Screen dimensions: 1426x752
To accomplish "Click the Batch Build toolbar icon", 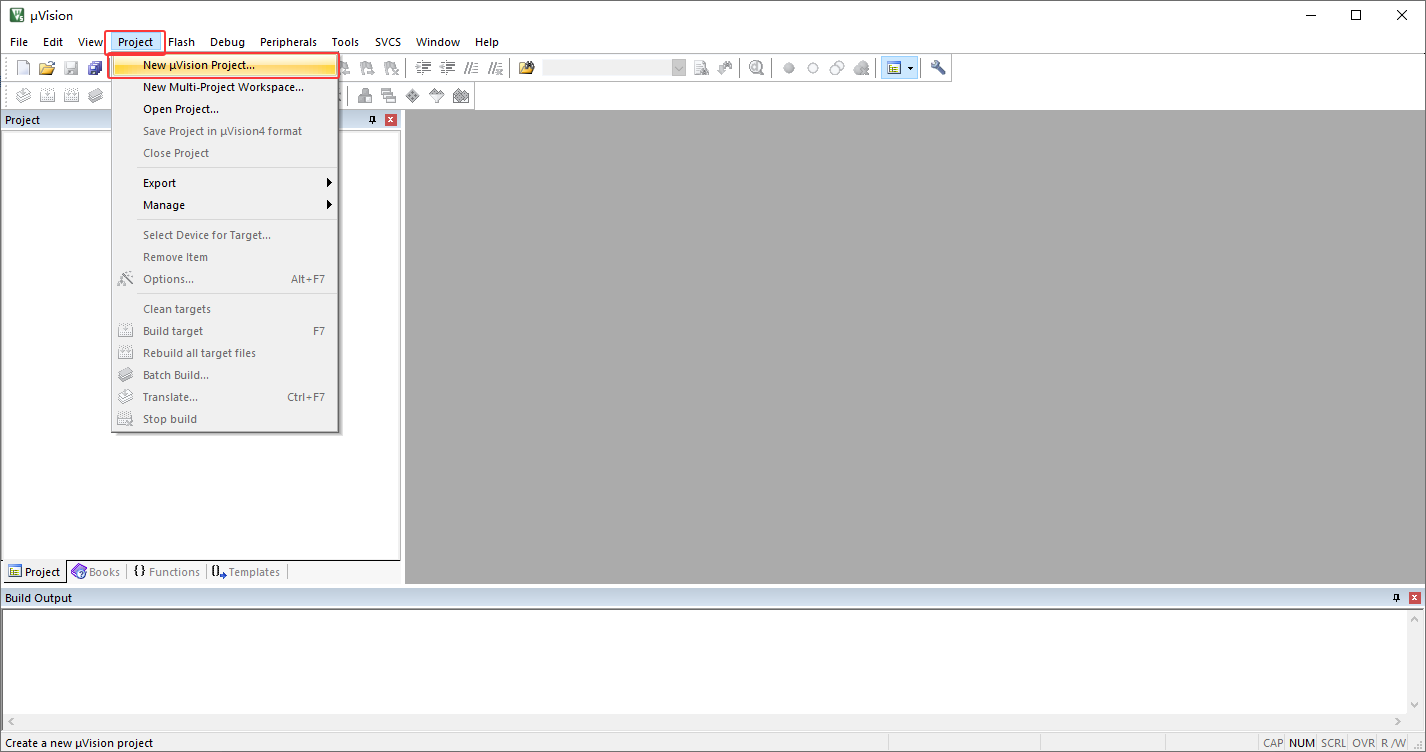I will tap(95, 96).
